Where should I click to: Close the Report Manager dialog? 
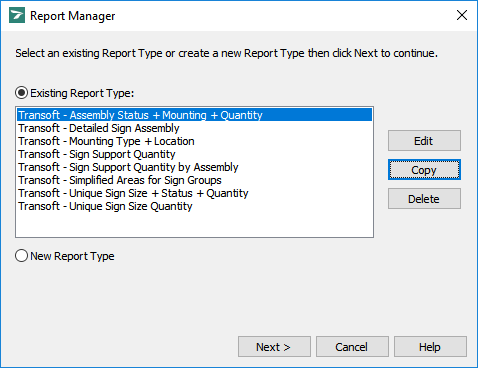(462, 15)
